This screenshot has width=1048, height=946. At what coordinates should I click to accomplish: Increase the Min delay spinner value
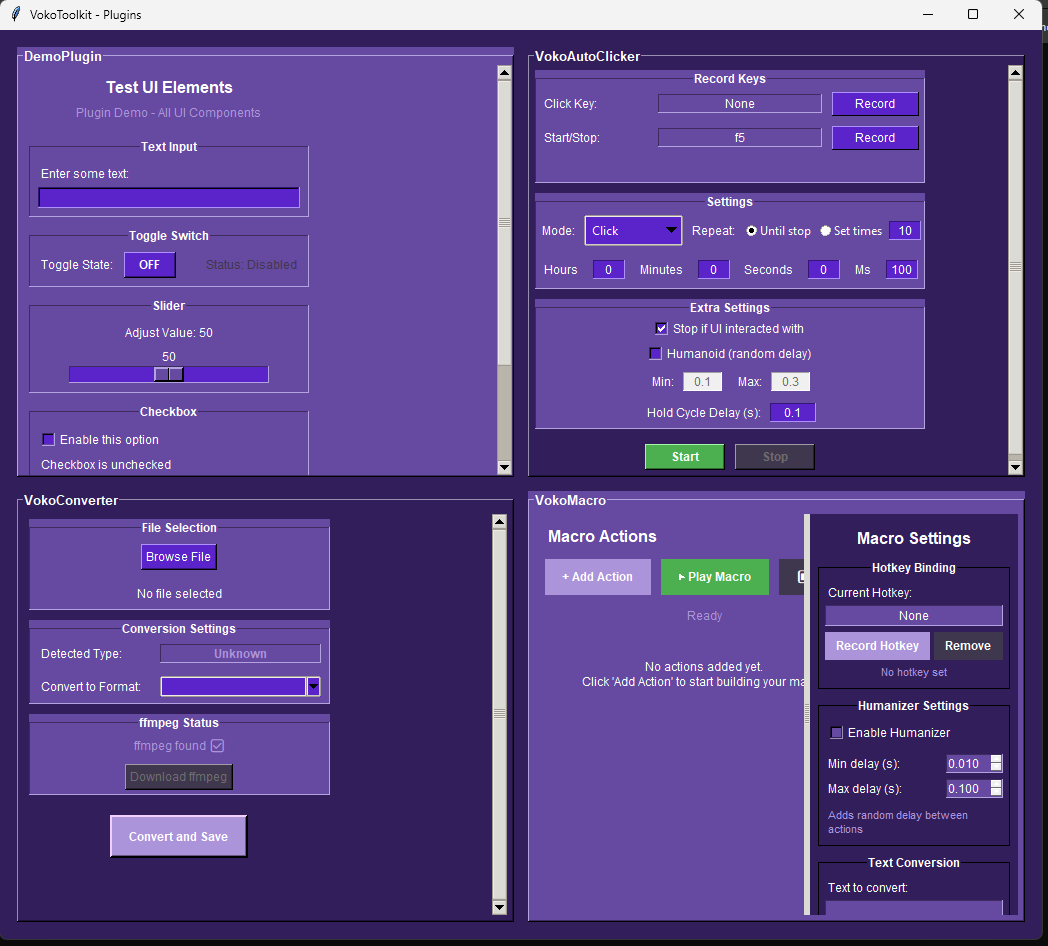pos(996,759)
